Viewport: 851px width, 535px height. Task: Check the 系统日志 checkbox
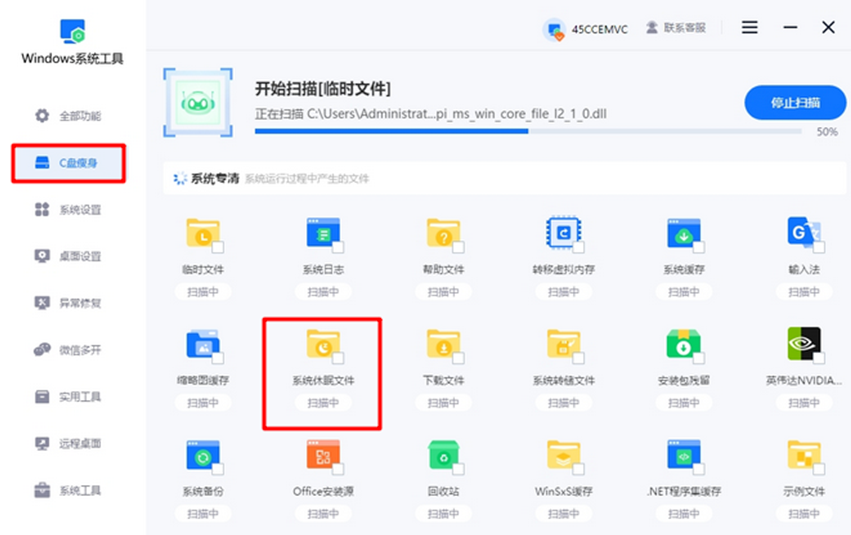coord(338,247)
